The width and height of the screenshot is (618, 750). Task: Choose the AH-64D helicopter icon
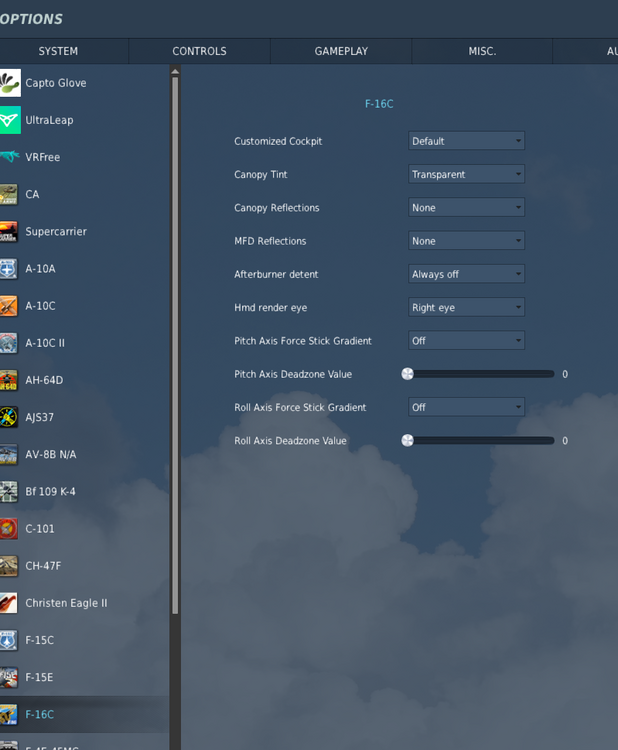pyautogui.click(x=9, y=380)
